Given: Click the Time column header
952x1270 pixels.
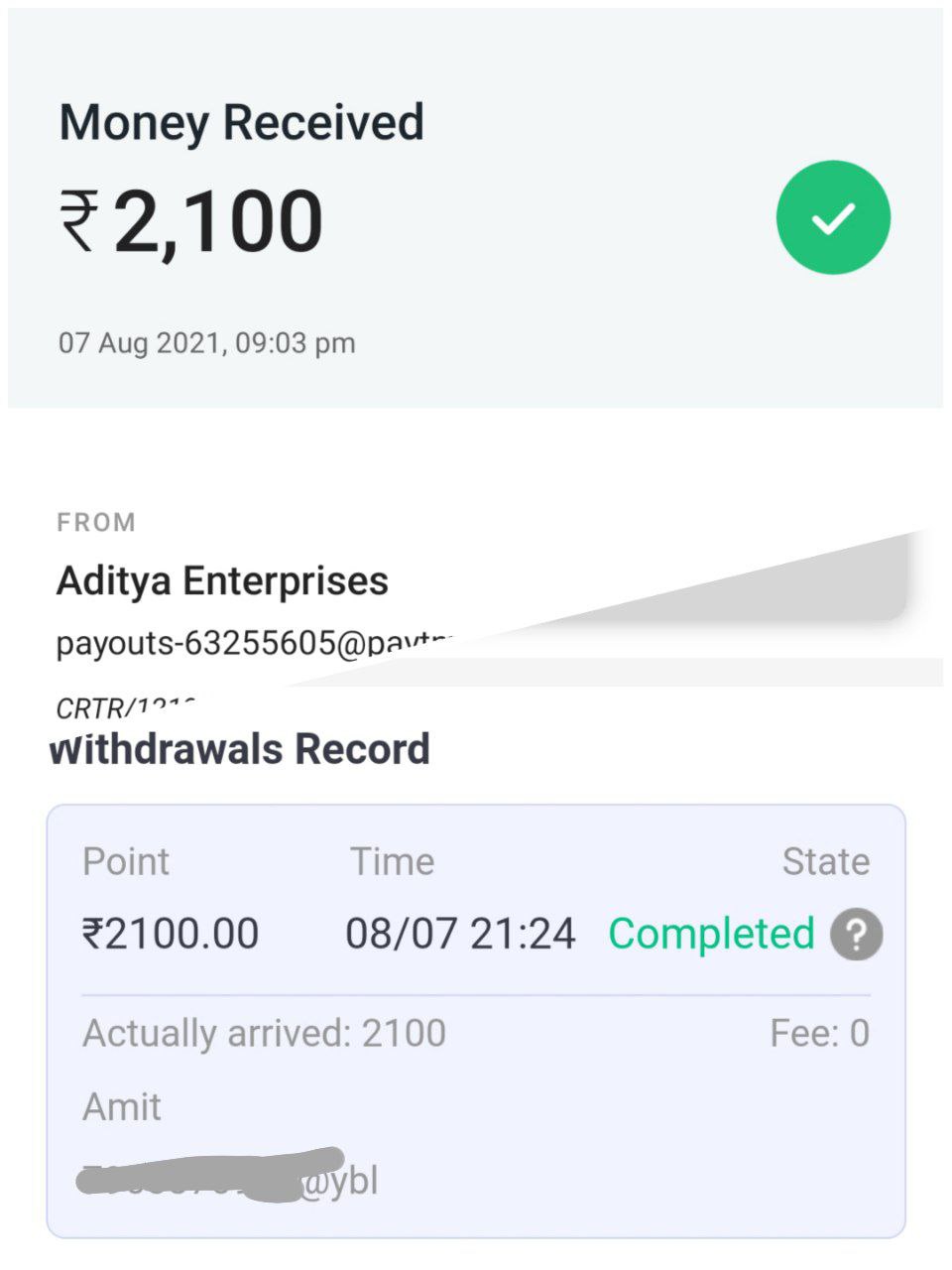Looking at the screenshot, I should [x=392, y=861].
